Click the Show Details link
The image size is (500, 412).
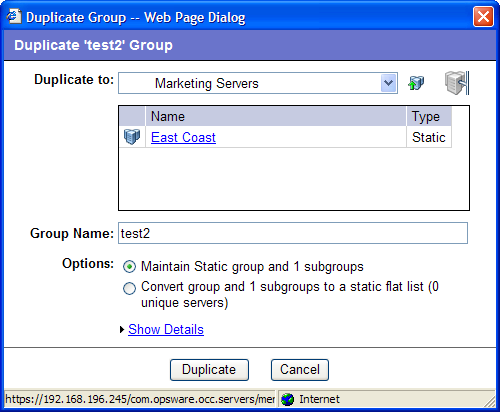click(x=166, y=329)
